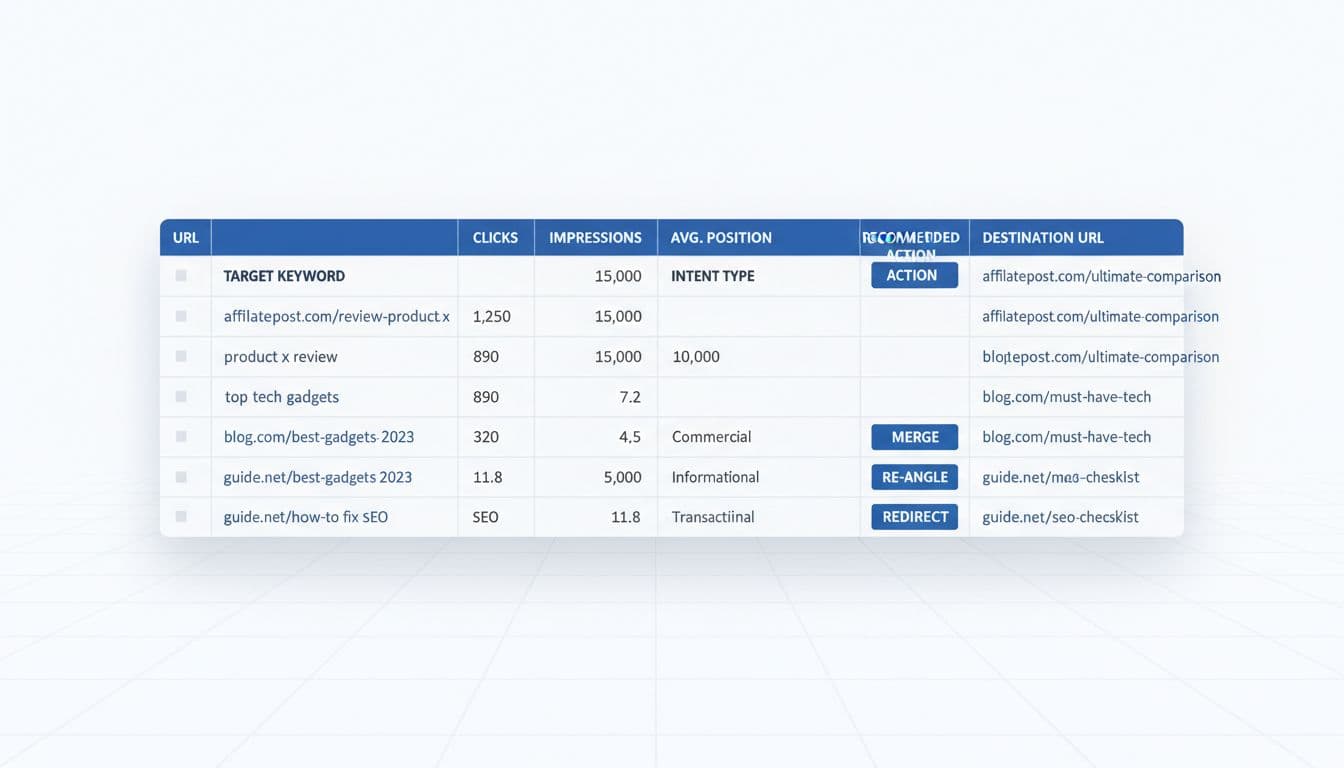Click the RECOMMENDED ACTION column header
This screenshot has height=768, width=1344.
(x=911, y=237)
